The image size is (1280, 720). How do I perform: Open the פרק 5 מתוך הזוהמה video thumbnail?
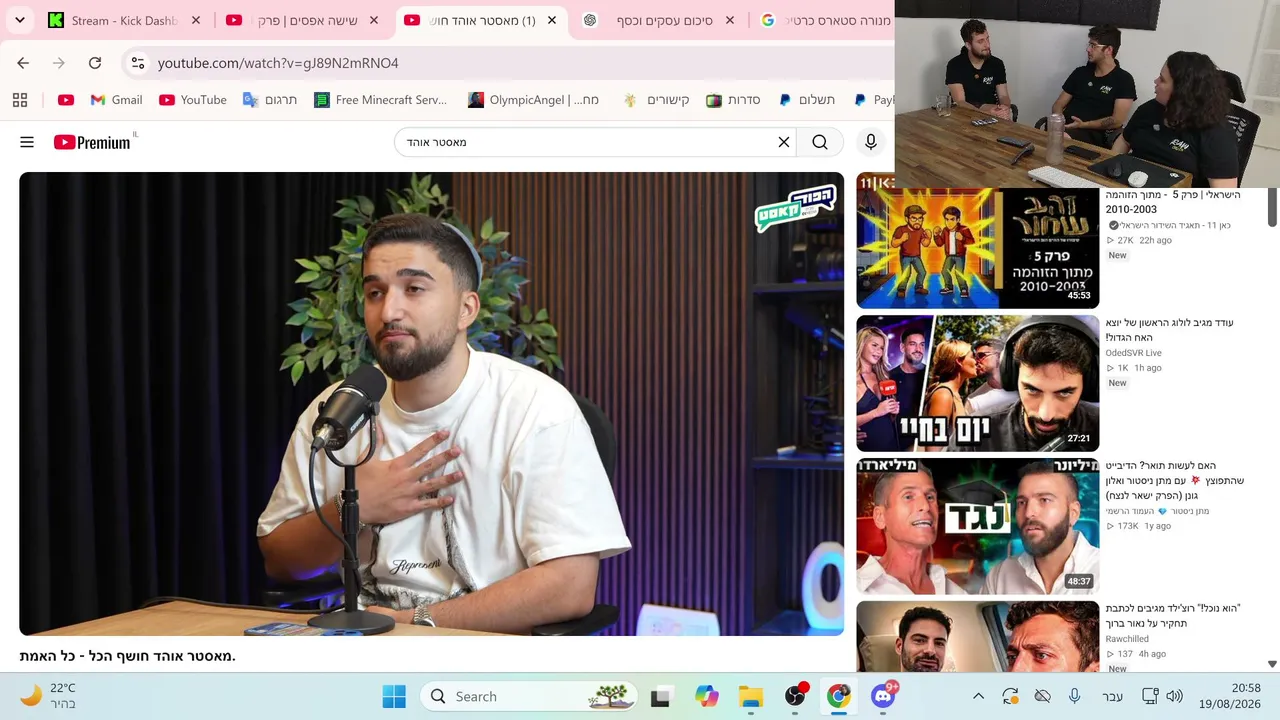[x=977, y=248]
